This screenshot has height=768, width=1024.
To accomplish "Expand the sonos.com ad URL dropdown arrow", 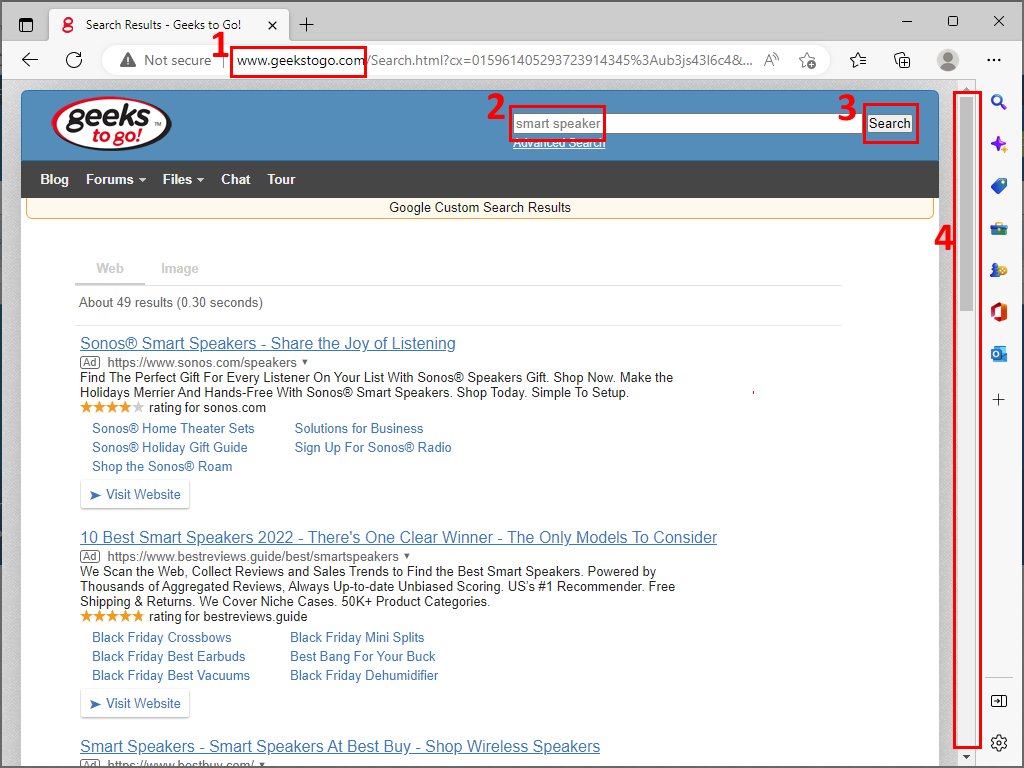I will pyautogui.click(x=304, y=362).
